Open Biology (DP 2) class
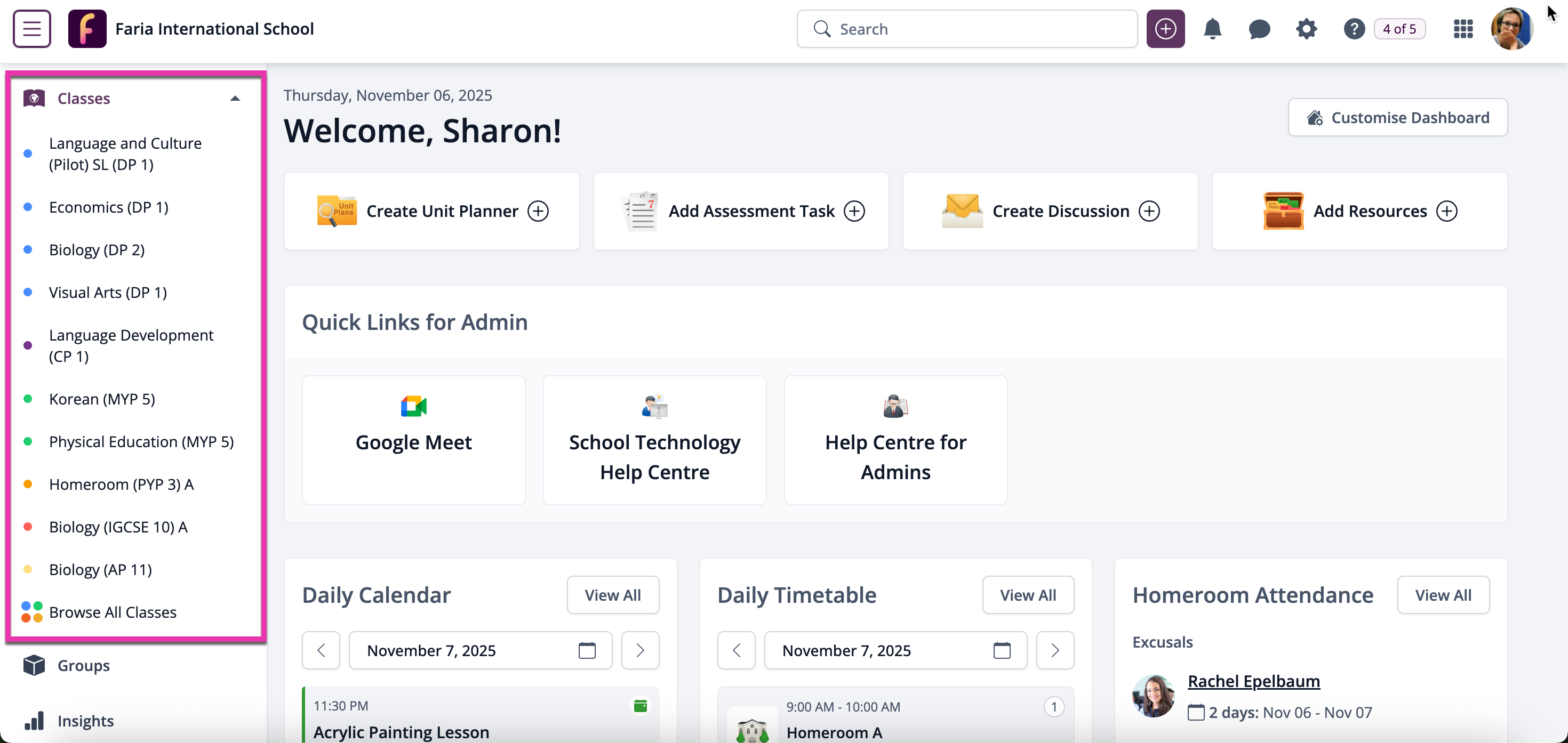This screenshot has height=743, width=1568. click(x=97, y=249)
